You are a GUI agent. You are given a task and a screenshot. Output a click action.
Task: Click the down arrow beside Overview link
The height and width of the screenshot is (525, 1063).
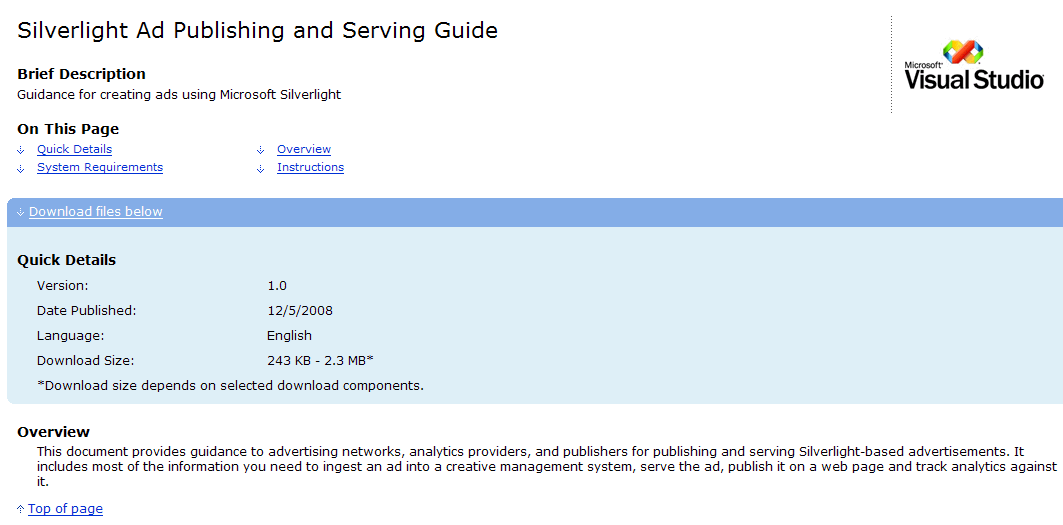[x=260, y=150]
